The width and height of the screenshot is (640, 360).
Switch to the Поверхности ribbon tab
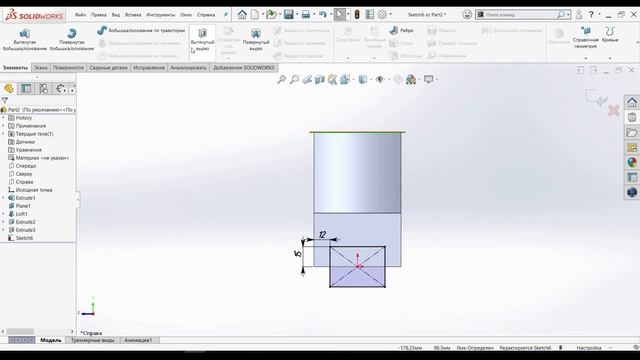[x=68, y=68]
